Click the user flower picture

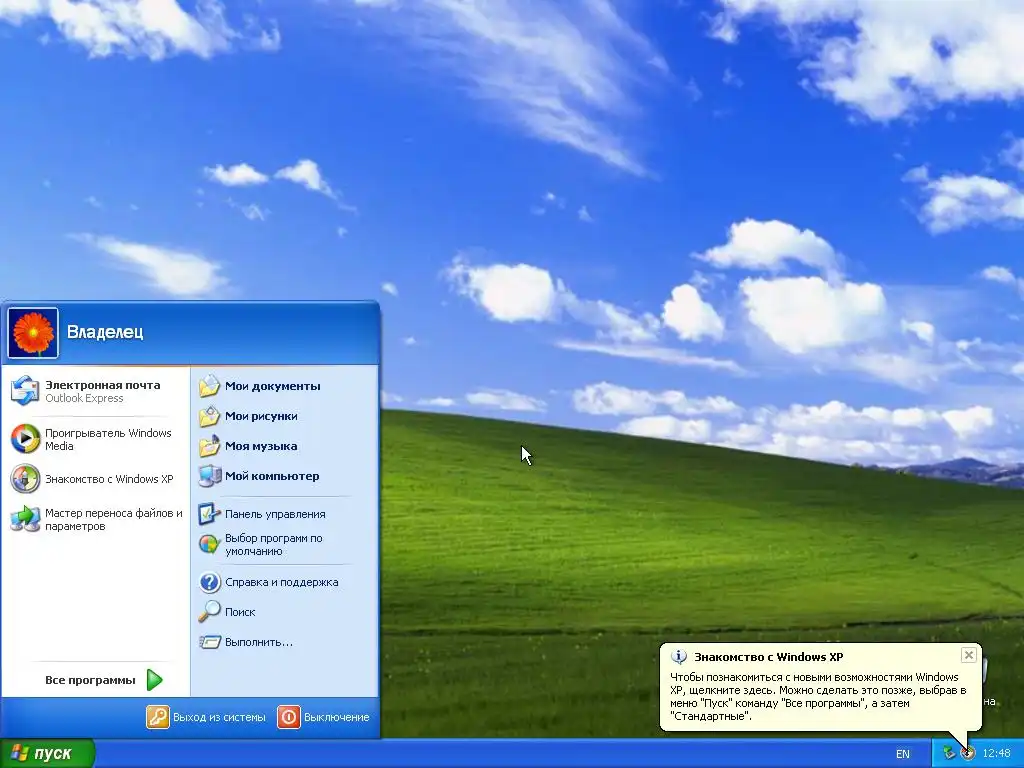point(33,333)
